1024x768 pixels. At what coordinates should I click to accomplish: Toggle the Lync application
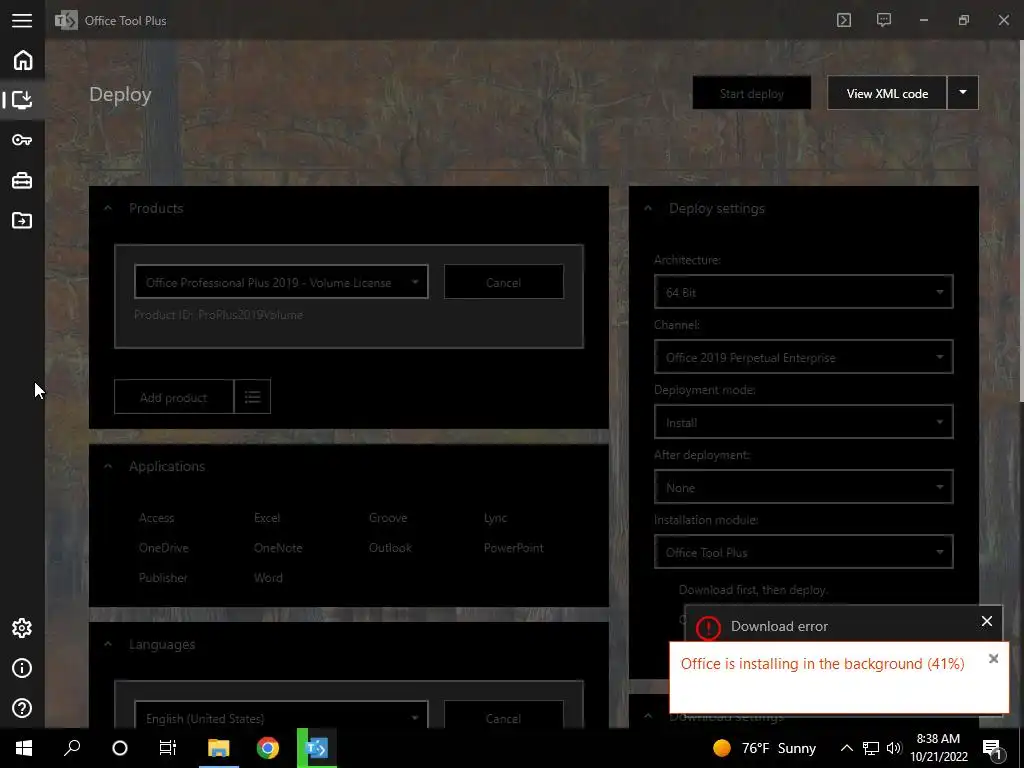495,518
